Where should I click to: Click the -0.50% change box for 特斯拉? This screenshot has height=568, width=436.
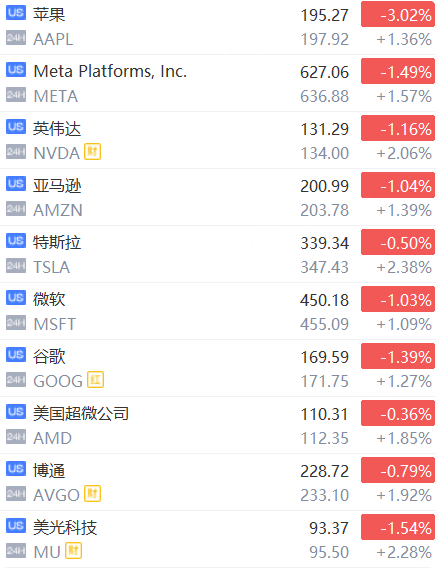tap(398, 242)
